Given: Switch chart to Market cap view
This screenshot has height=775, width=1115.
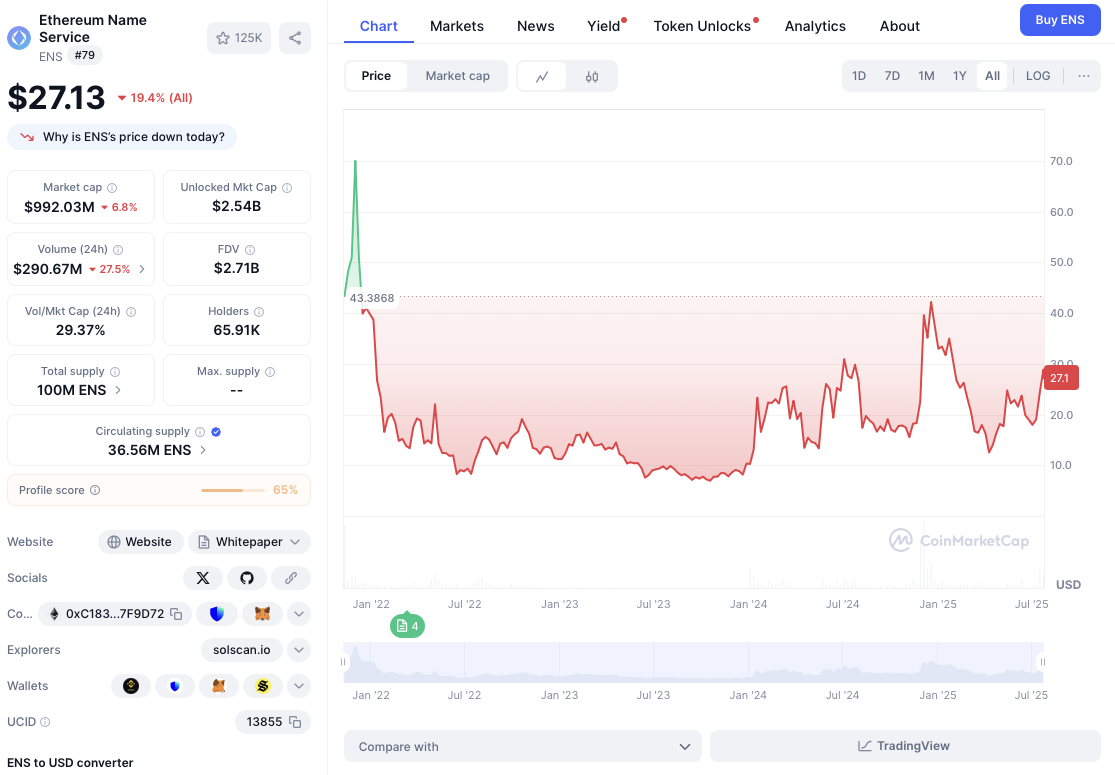Looking at the screenshot, I should (x=457, y=76).
